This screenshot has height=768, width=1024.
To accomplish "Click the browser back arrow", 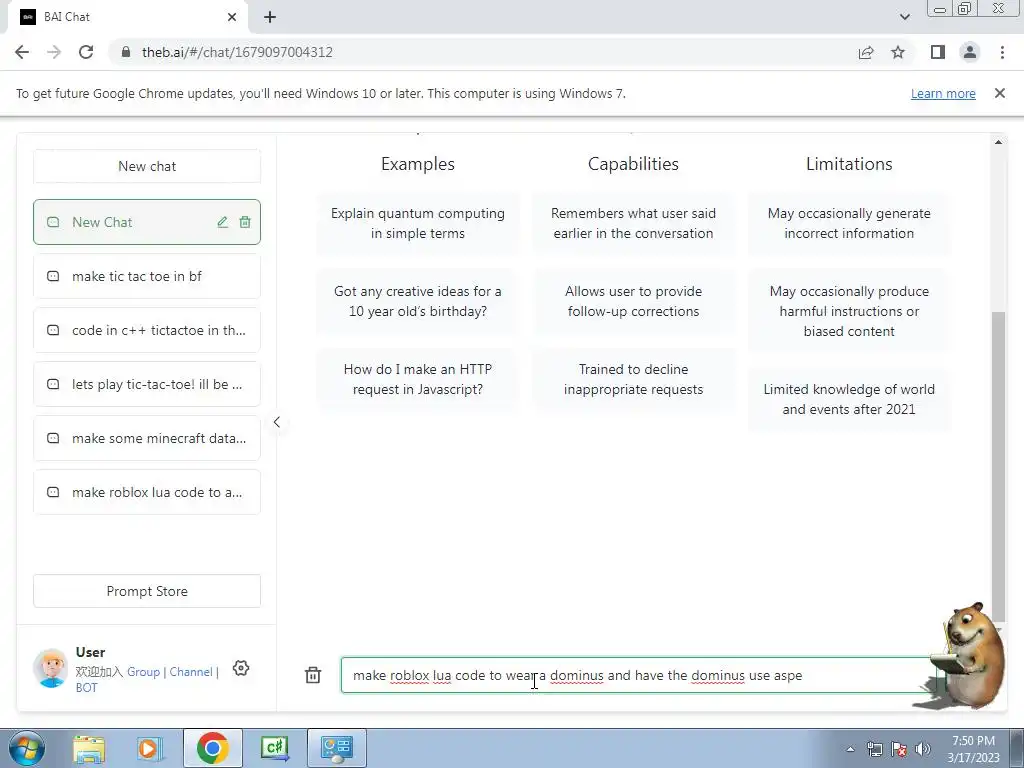I will [x=22, y=52].
